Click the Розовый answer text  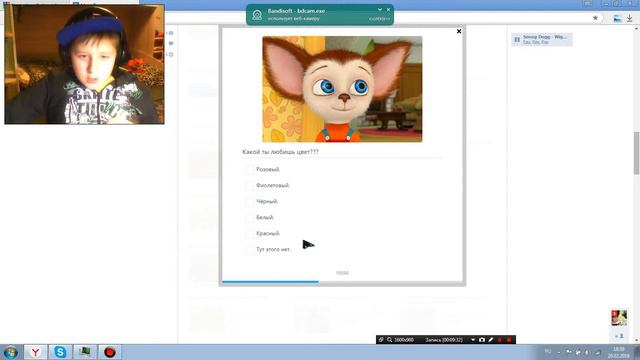click(x=268, y=169)
